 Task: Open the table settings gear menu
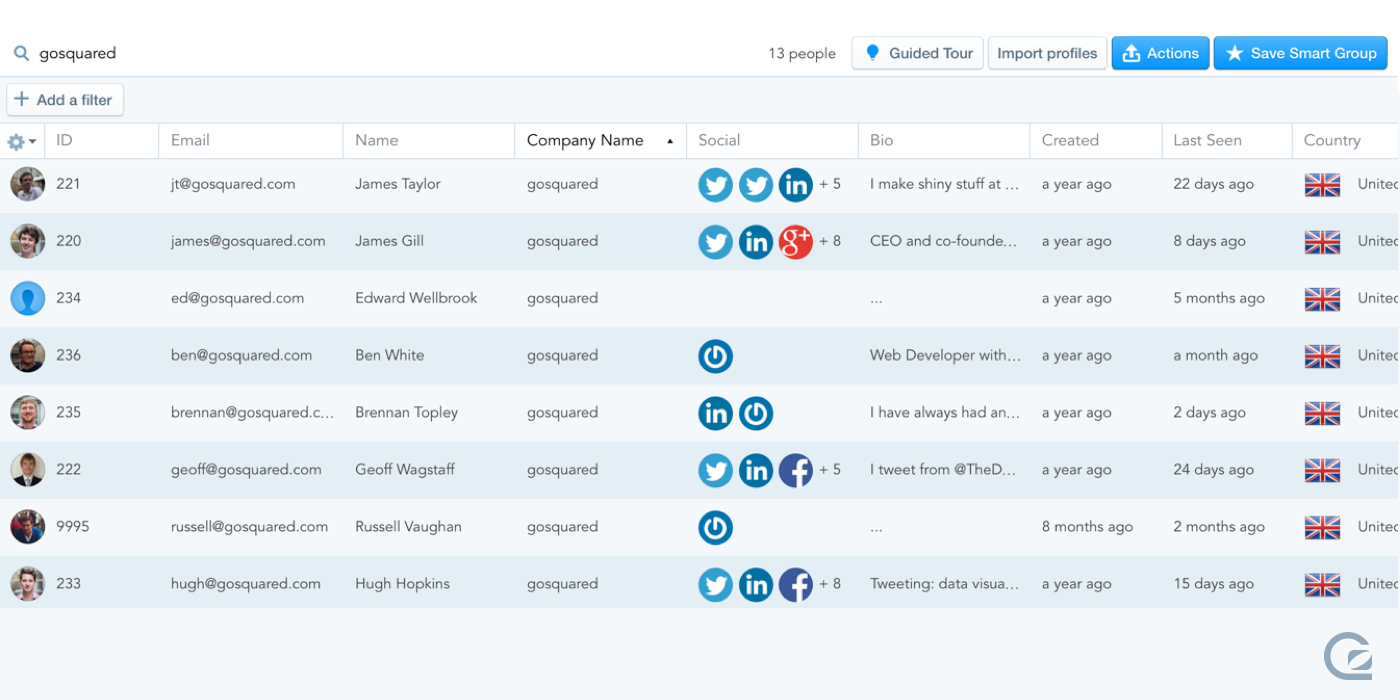(22, 142)
